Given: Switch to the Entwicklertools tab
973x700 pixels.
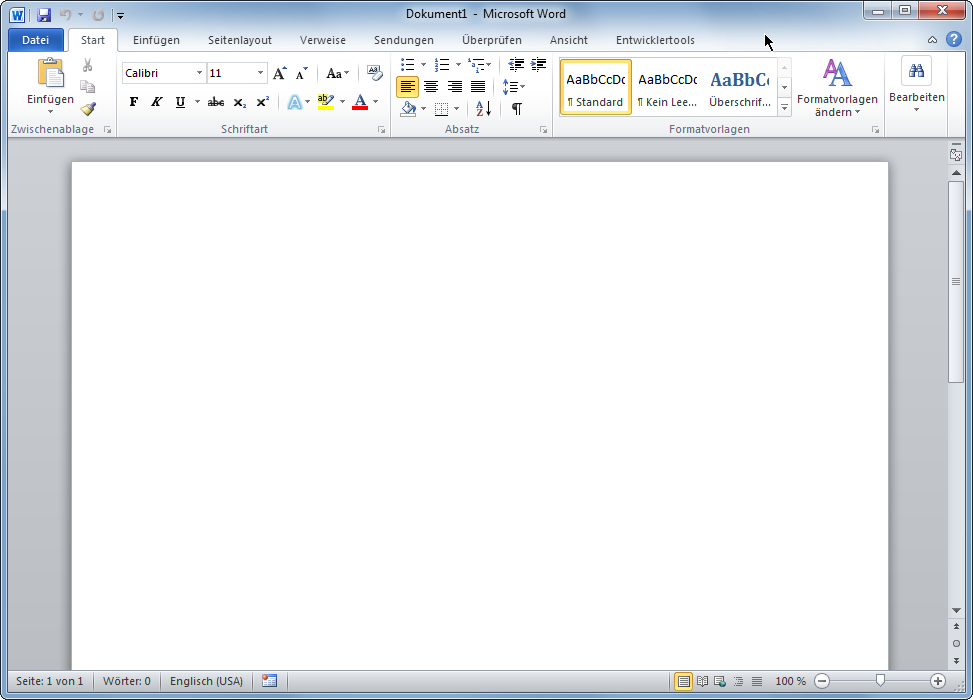Looking at the screenshot, I should point(655,40).
